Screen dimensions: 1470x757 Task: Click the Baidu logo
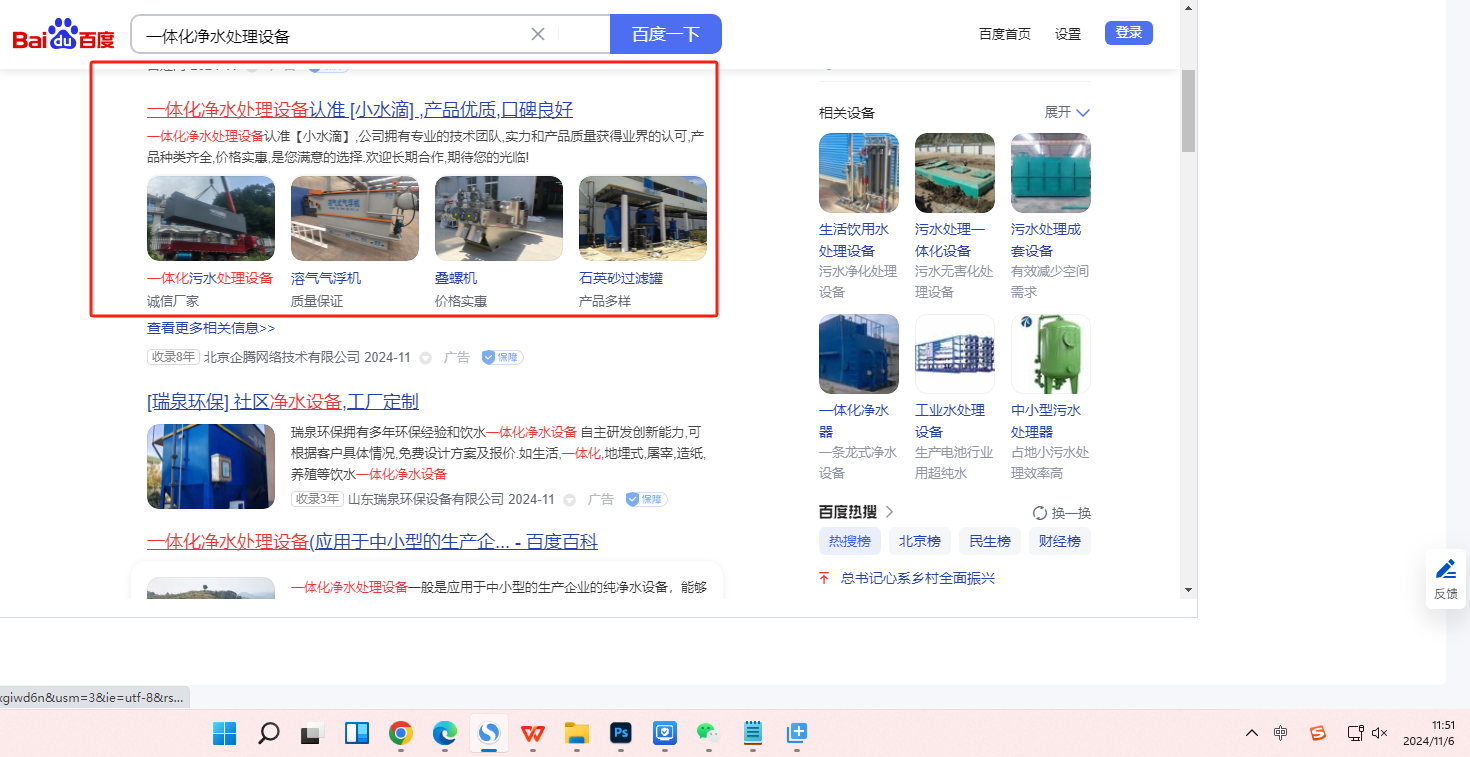coord(63,35)
